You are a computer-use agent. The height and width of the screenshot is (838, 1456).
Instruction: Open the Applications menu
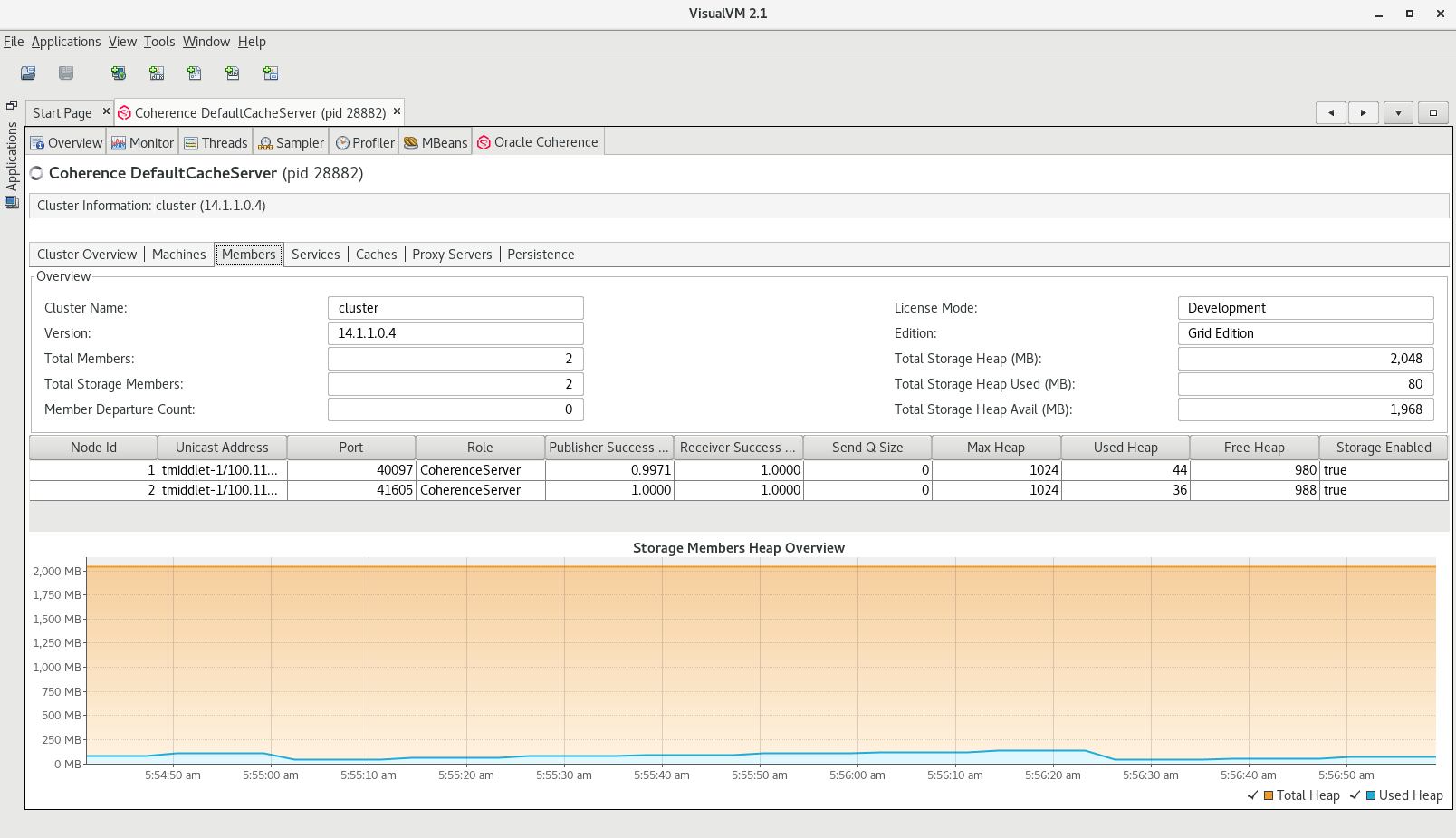(x=66, y=42)
